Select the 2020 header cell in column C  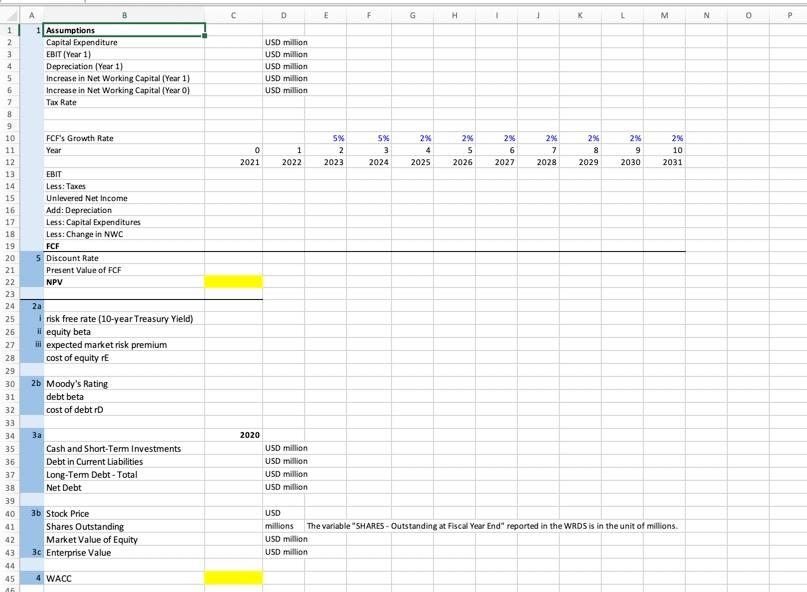click(x=233, y=437)
